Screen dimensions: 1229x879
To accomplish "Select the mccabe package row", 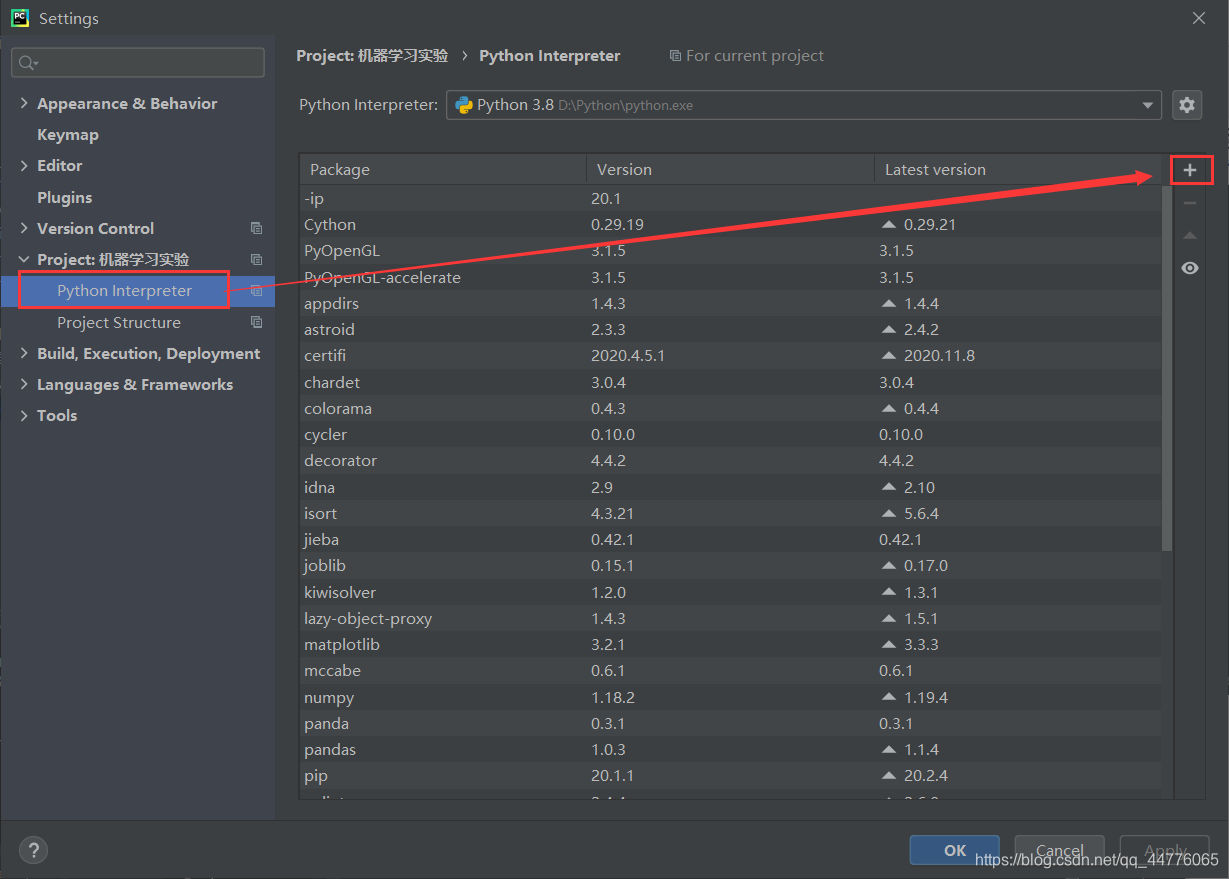I will [x=730, y=670].
